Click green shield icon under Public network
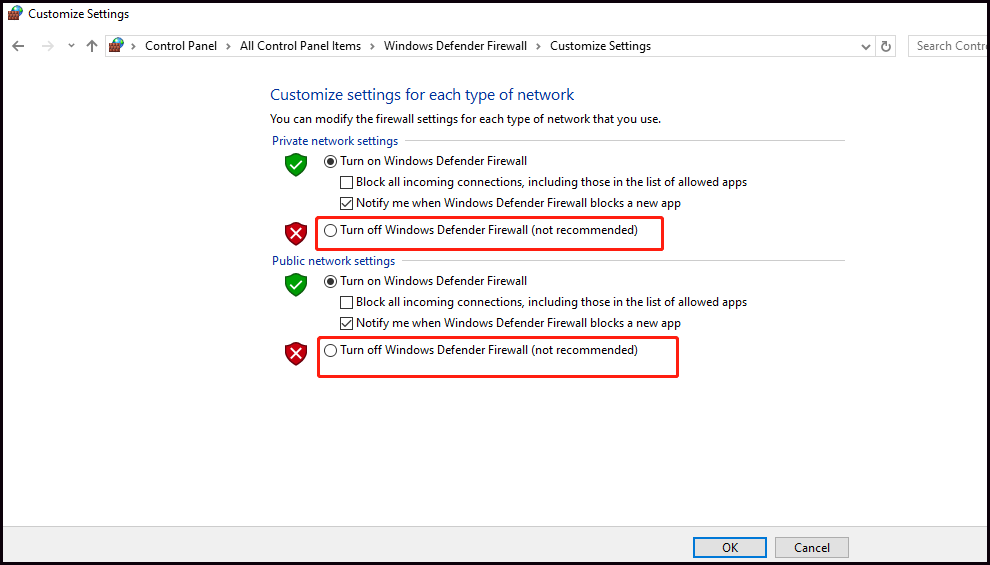 pyautogui.click(x=295, y=284)
